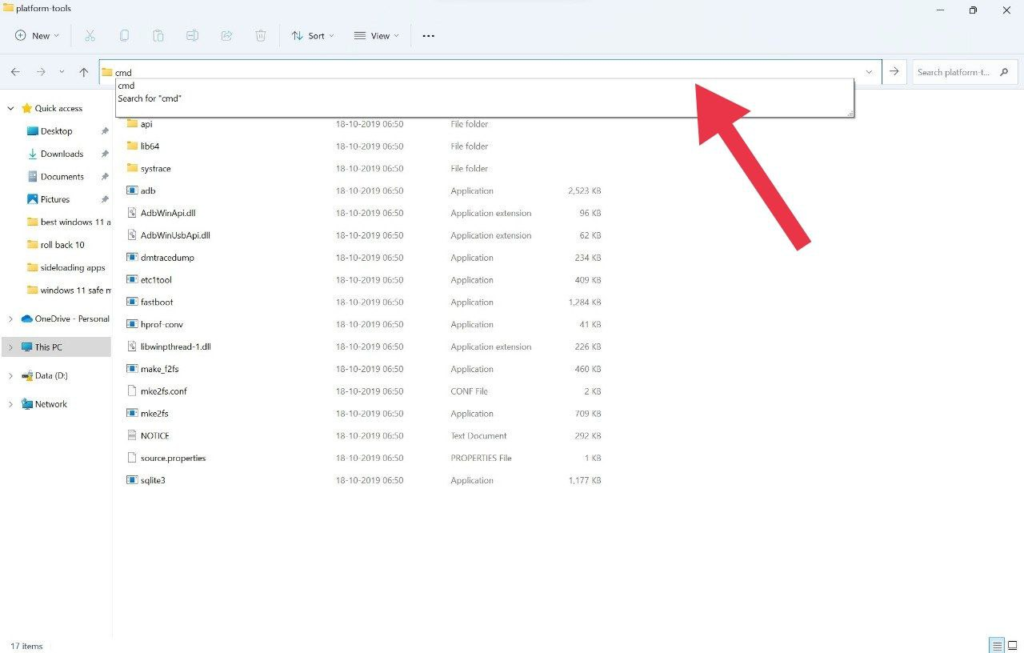Pin-click the Pictures folder in Quick access
Viewport: 1024px width, 653px height.
(103, 199)
